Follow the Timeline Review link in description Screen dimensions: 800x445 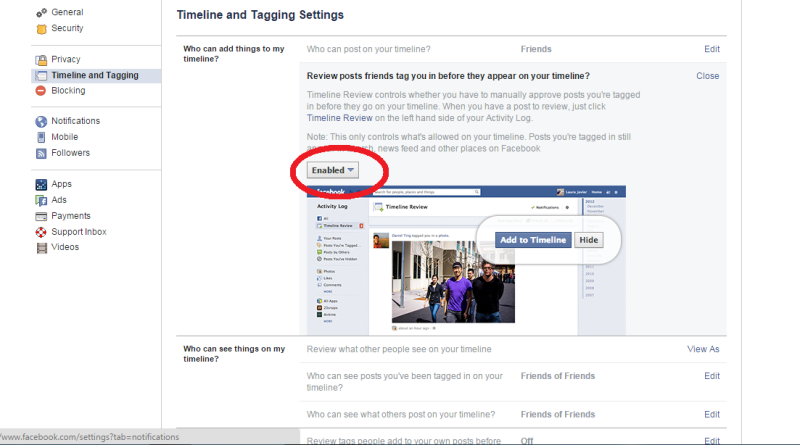[x=339, y=118]
